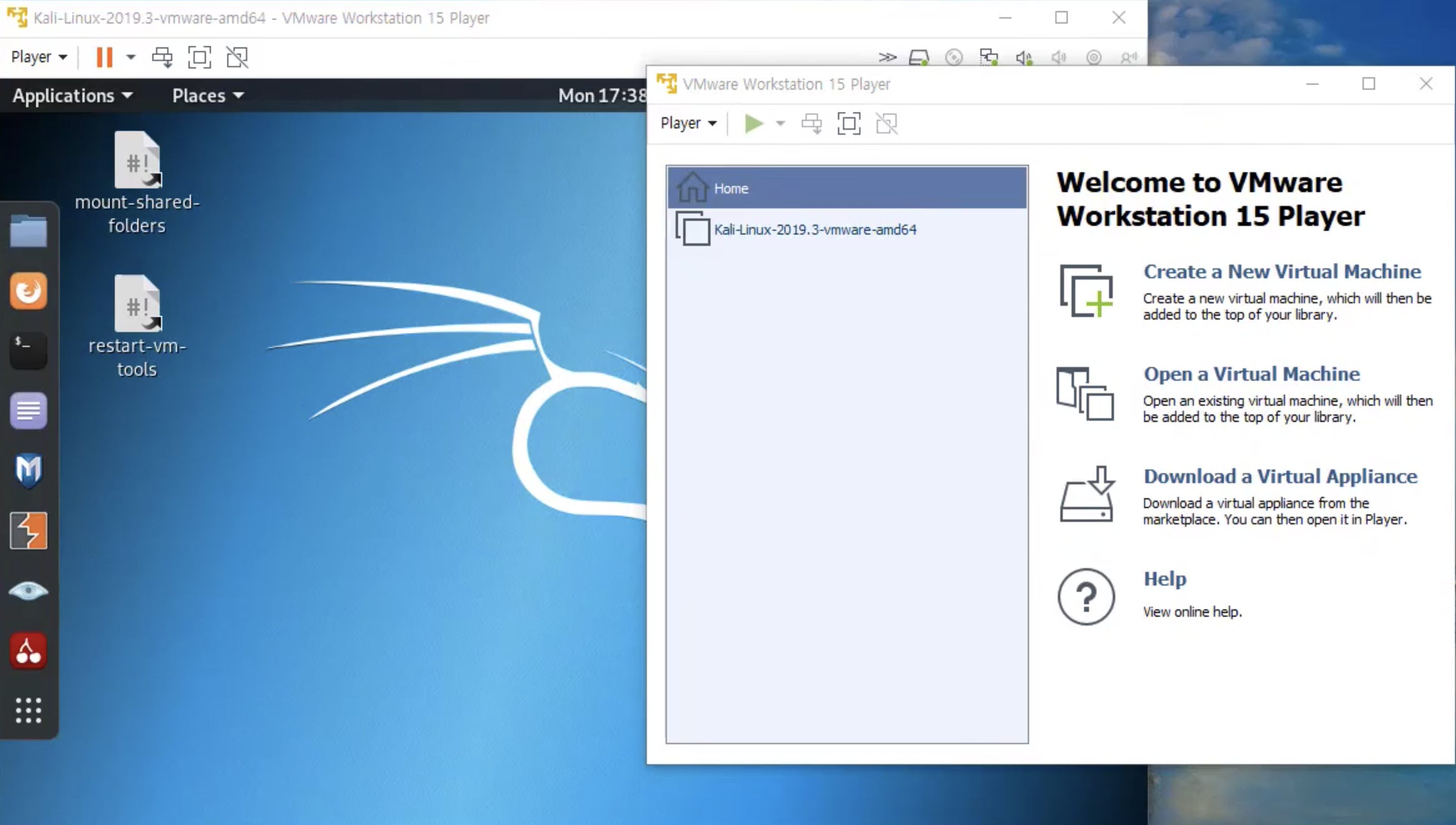This screenshot has width=1456, height=825.
Task: Click Send Ctrl+Alt+Del icon in Kali window
Action: pyautogui.click(x=163, y=57)
